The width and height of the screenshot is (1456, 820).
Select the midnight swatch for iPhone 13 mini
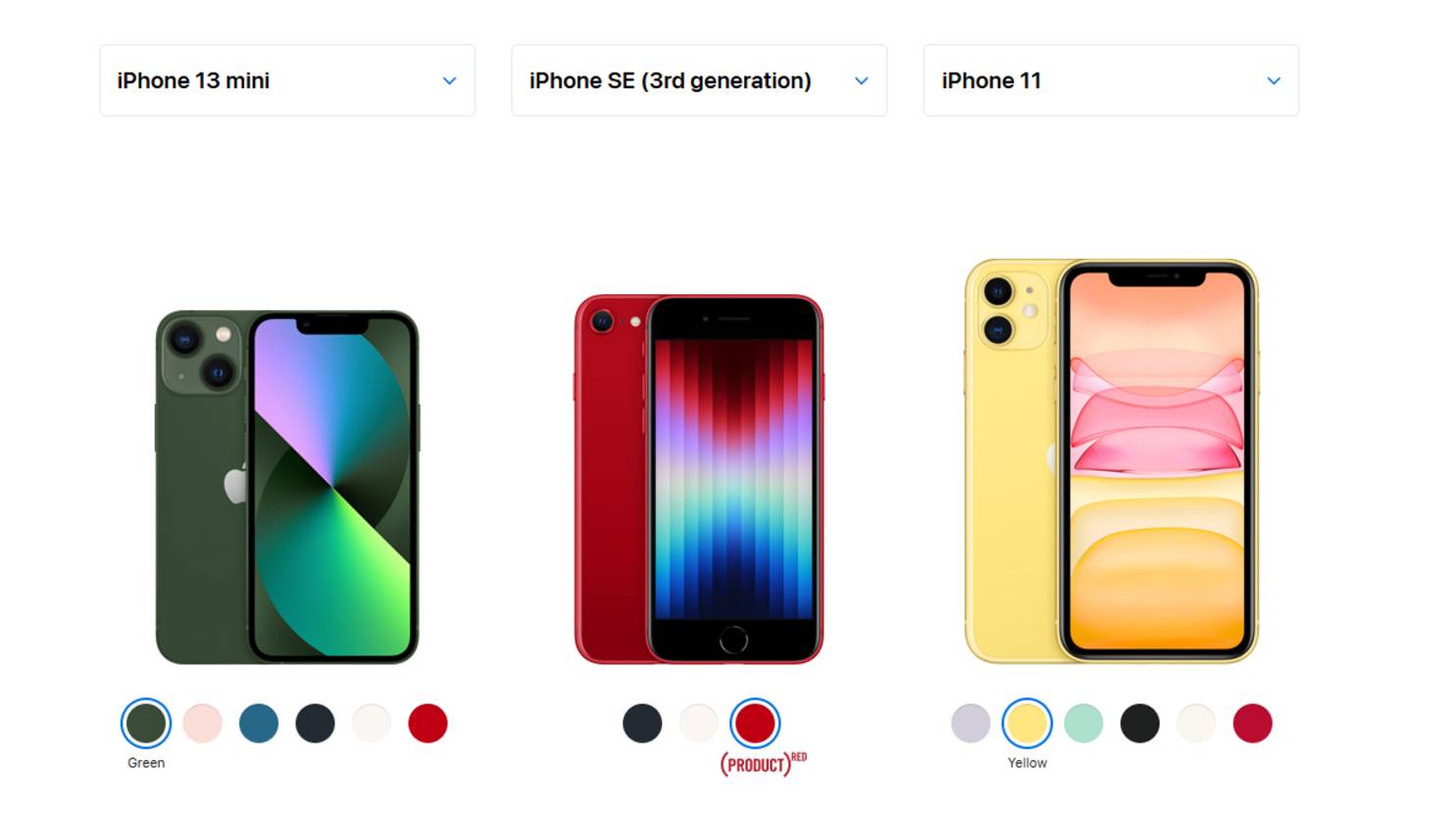(x=316, y=724)
